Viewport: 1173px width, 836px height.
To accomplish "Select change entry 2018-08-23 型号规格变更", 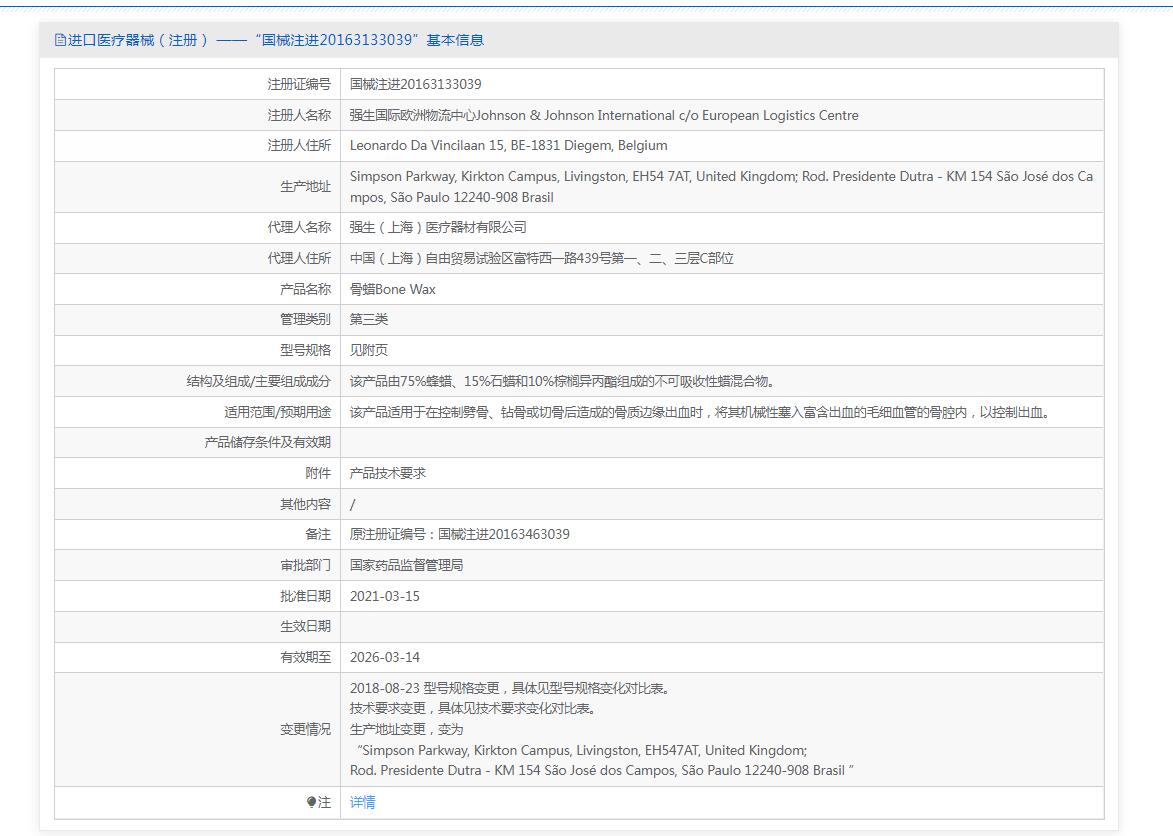I will [x=510, y=688].
